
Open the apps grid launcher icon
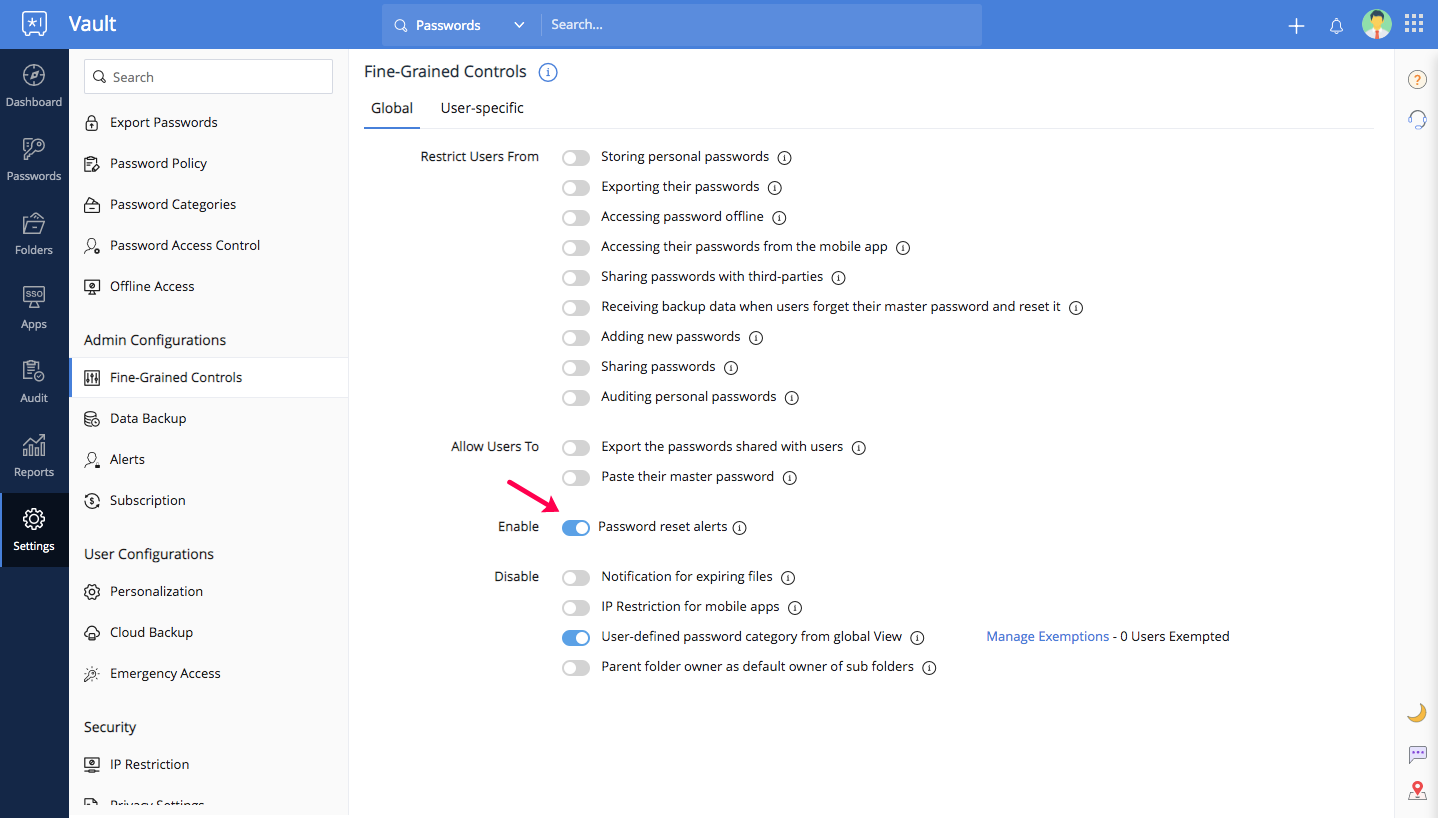tap(1414, 24)
